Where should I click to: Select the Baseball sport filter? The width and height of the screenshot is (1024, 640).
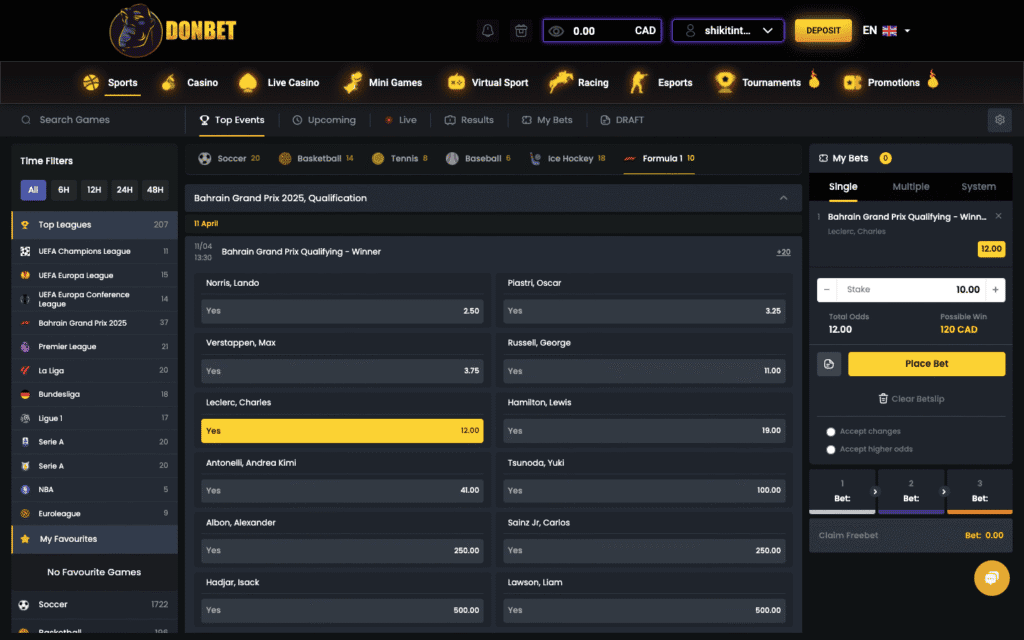coord(478,159)
